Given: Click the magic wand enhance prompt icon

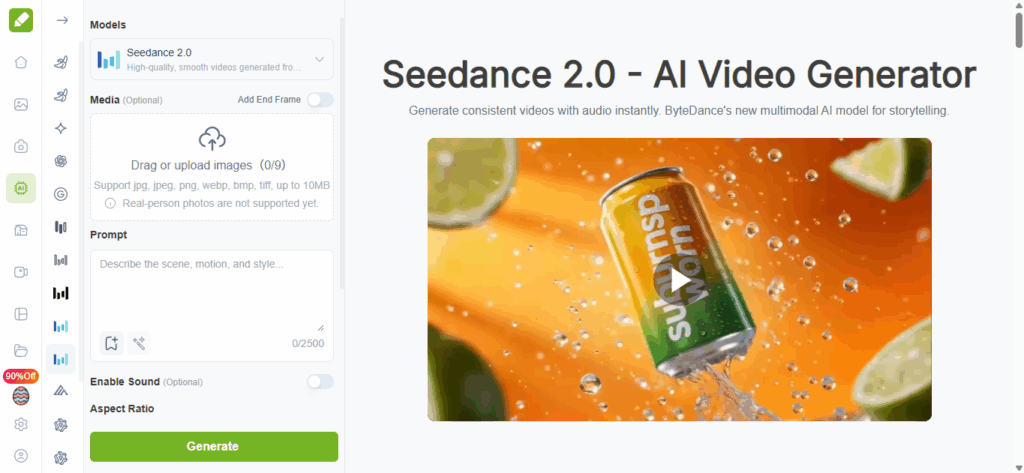Looking at the screenshot, I should pos(139,343).
